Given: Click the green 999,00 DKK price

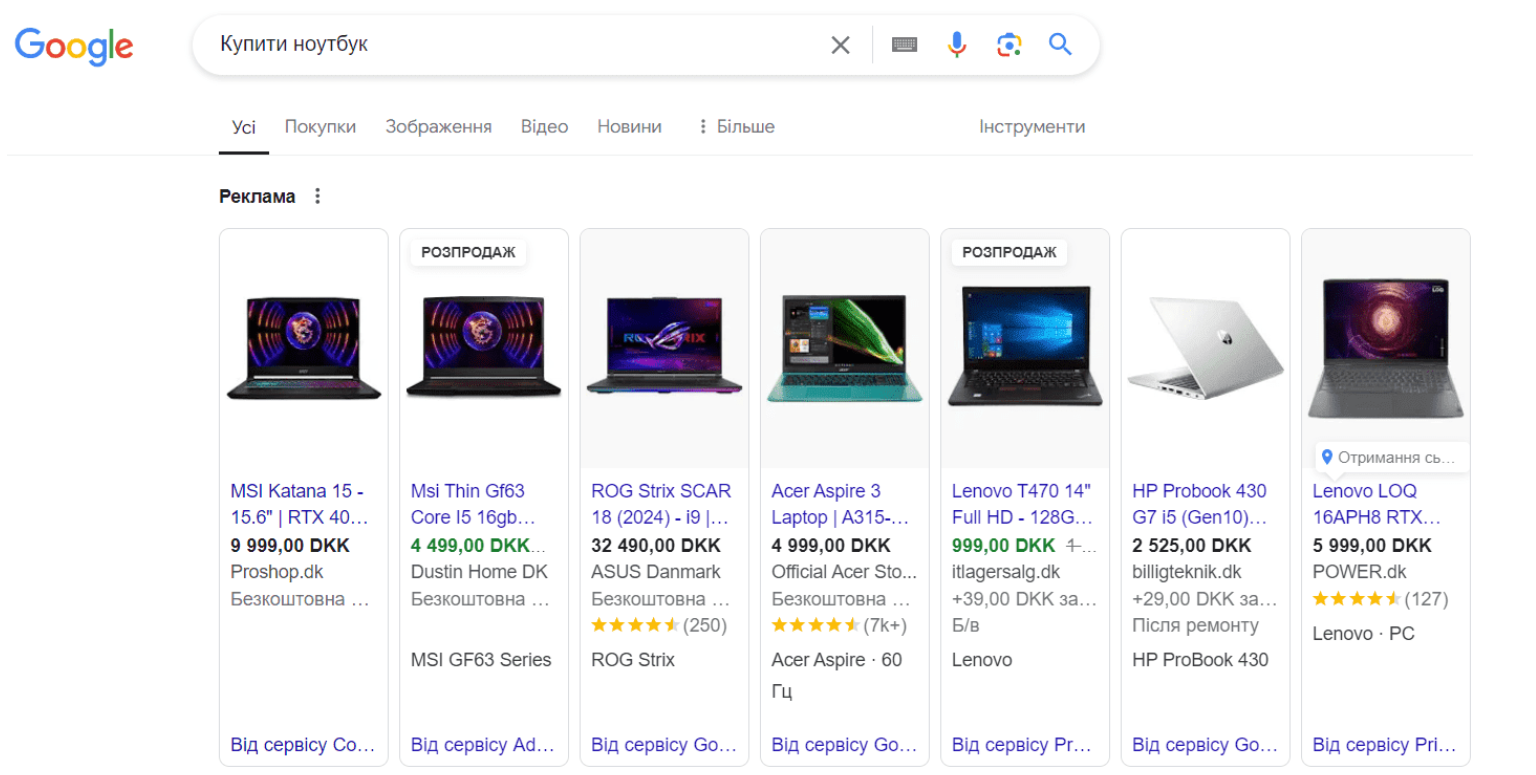Looking at the screenshot, I should (1003, 545).
